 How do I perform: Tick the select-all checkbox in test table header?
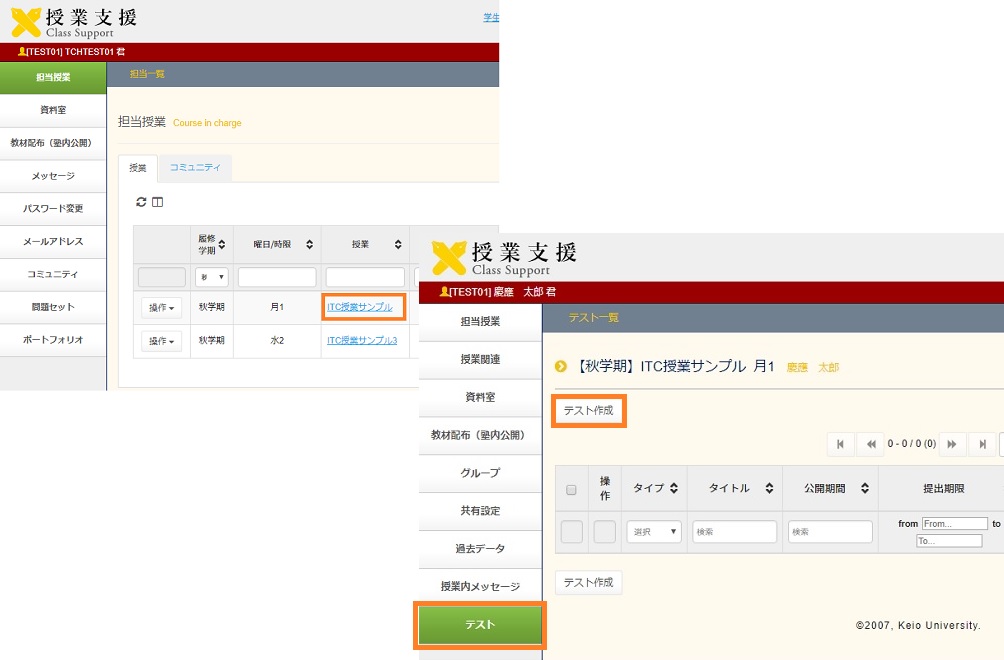click(572, 490)
